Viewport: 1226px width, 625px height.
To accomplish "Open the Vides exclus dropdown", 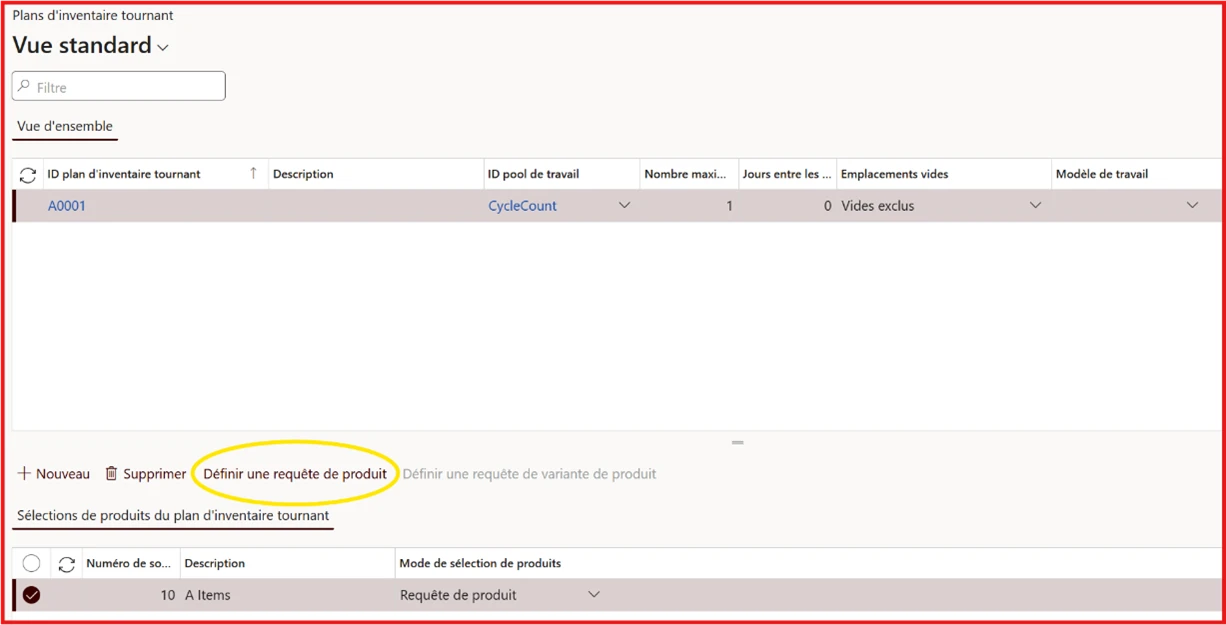I will pyautogui.click(x=1035, y=206).
